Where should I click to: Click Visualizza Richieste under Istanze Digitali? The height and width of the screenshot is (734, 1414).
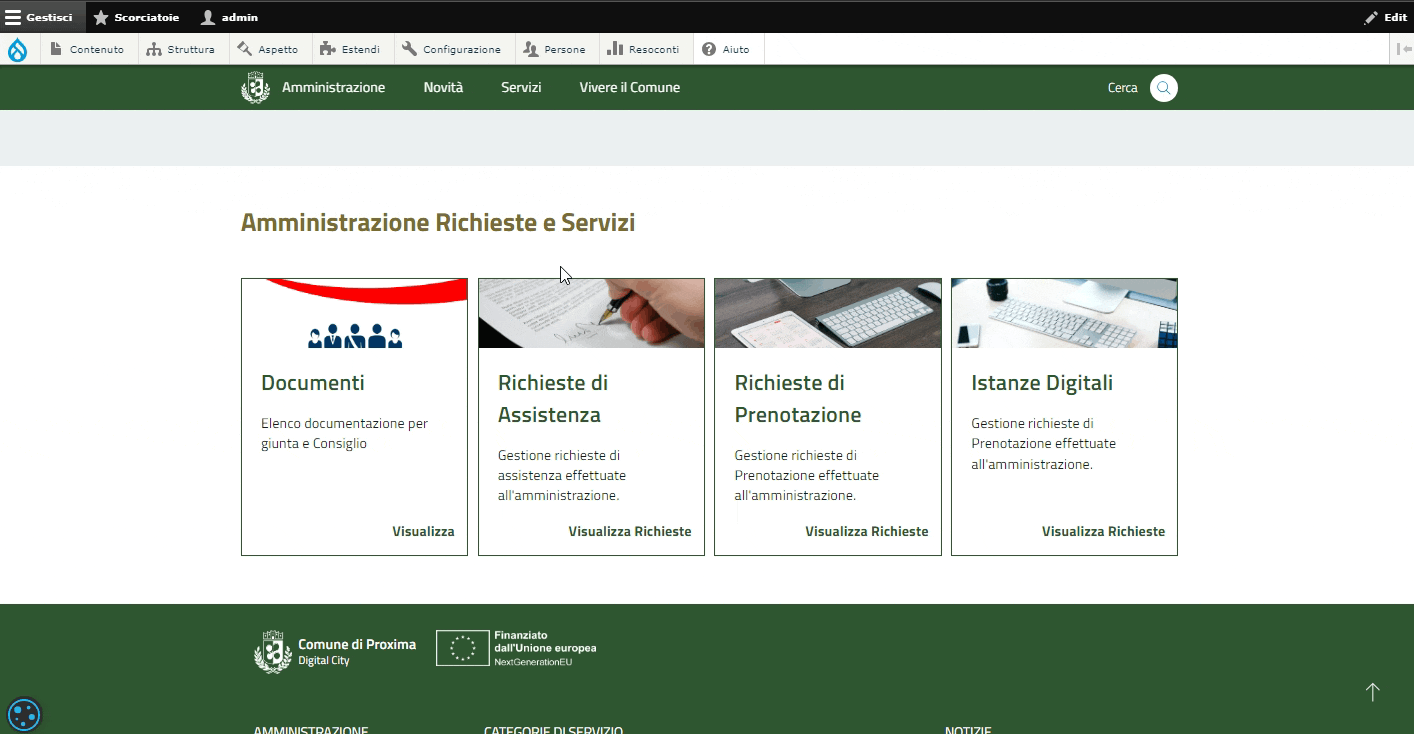pos(1103,532)
